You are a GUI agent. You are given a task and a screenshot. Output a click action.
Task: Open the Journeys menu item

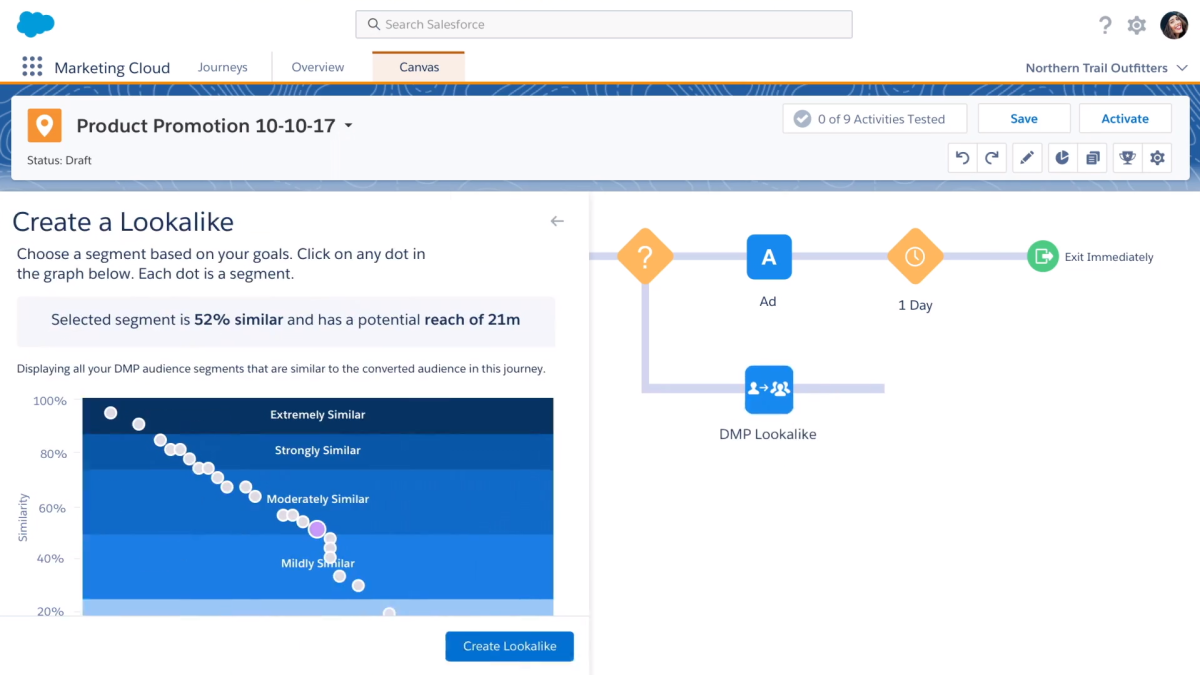(222, 66)
